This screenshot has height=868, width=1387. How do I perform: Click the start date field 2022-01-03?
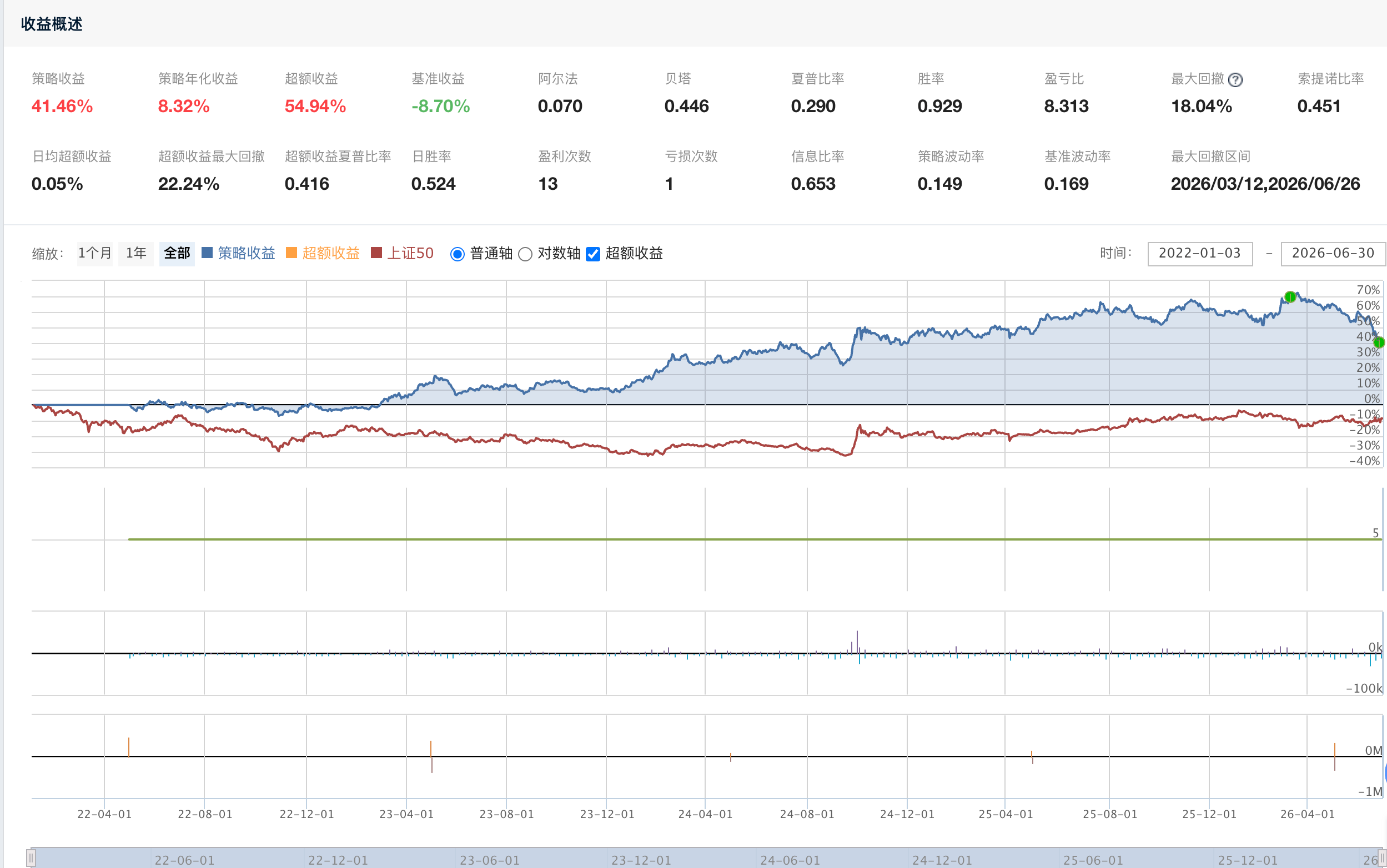click(x=1200, y=253)
